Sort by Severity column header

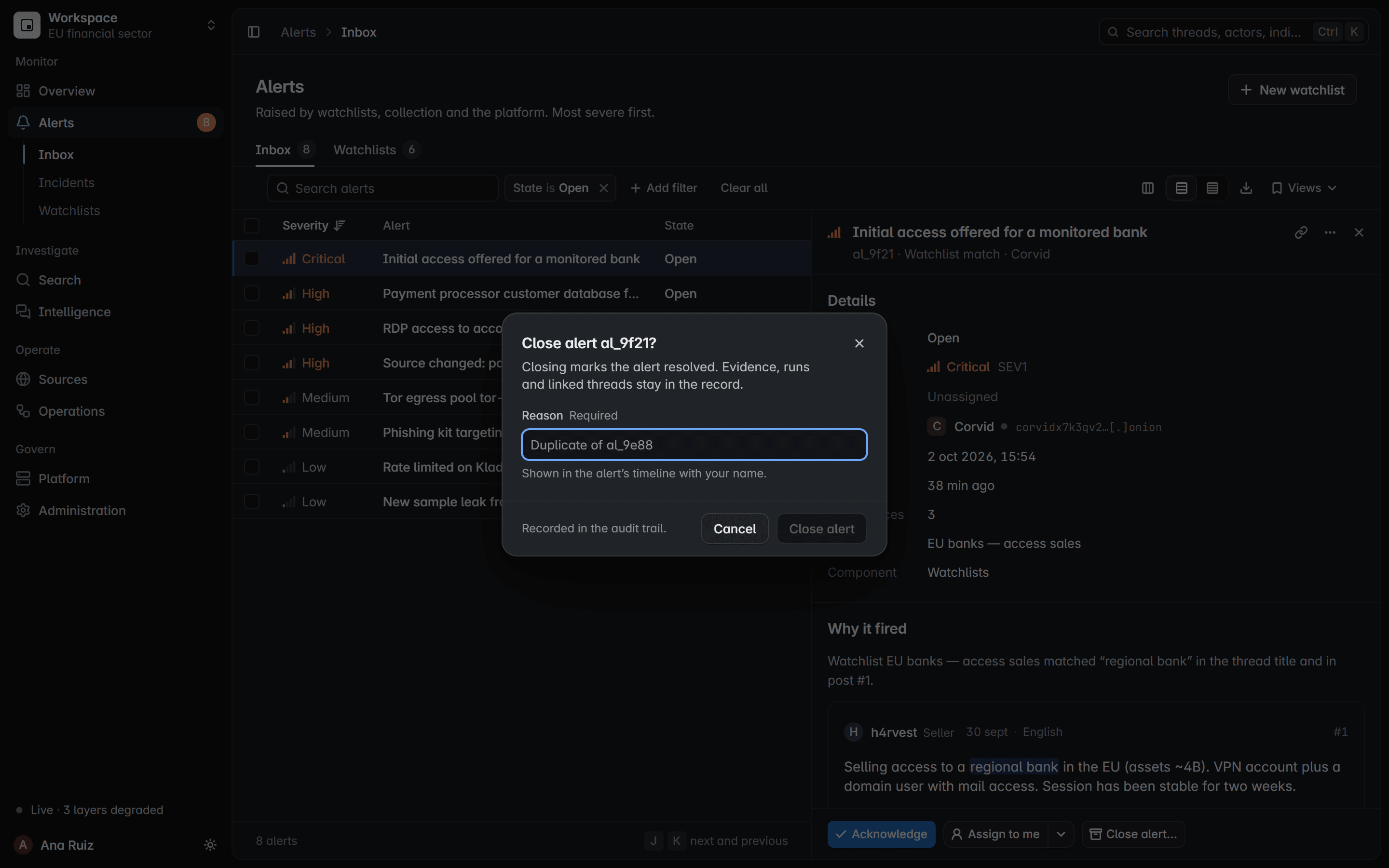pyautogui.click(x=313, y=226)
